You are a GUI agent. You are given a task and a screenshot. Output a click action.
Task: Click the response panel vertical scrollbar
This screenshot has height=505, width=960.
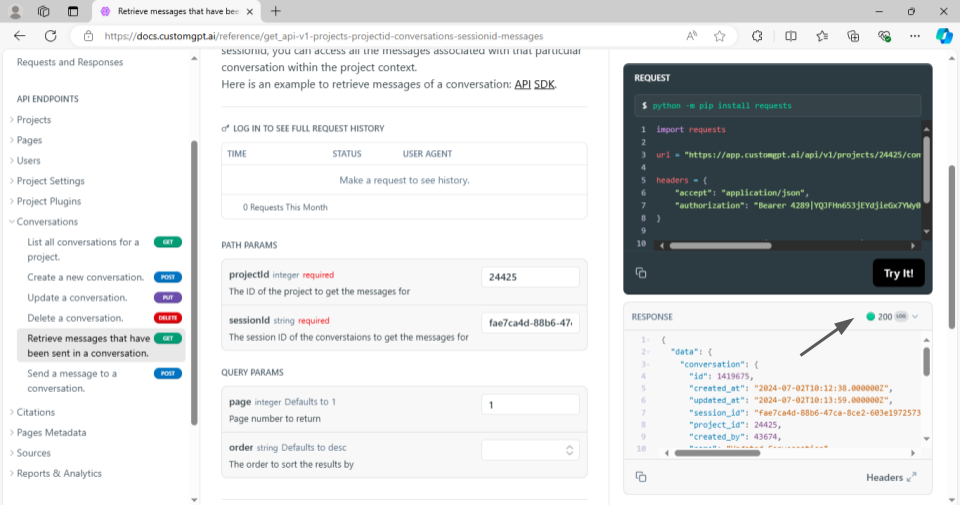click(926, 362)
